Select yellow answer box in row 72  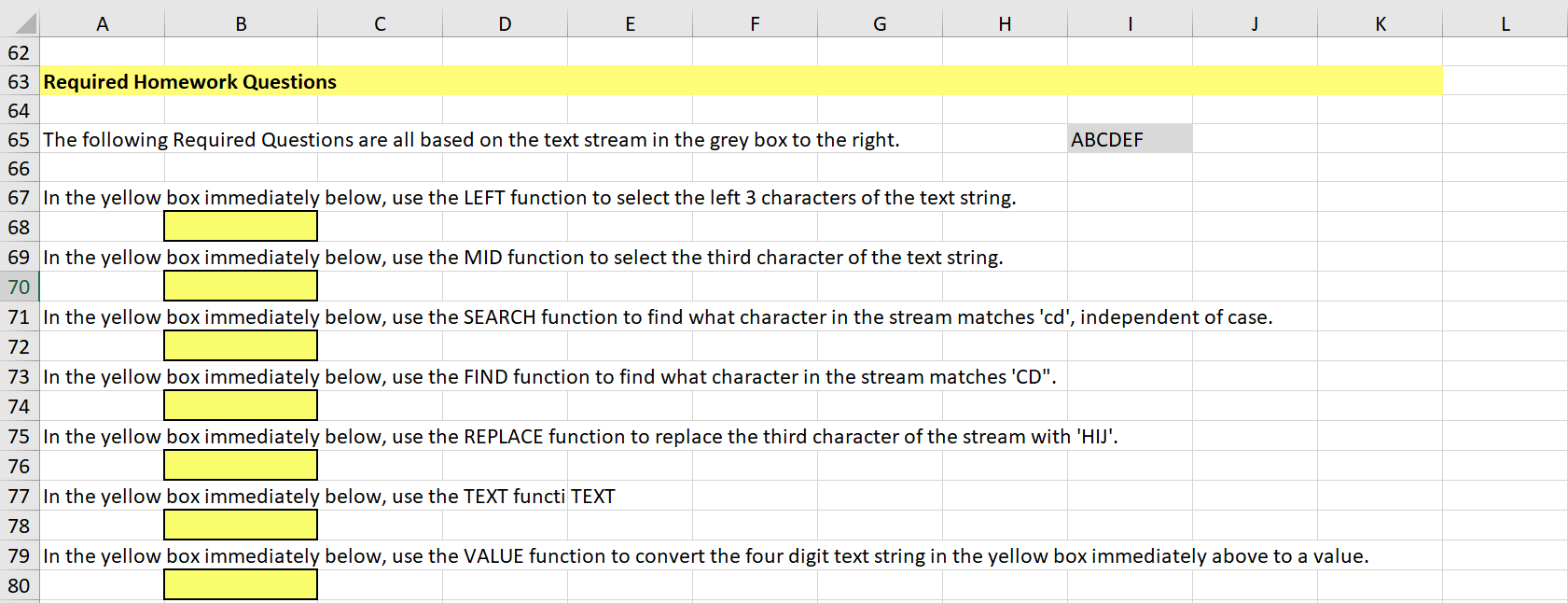coord(241,345)
